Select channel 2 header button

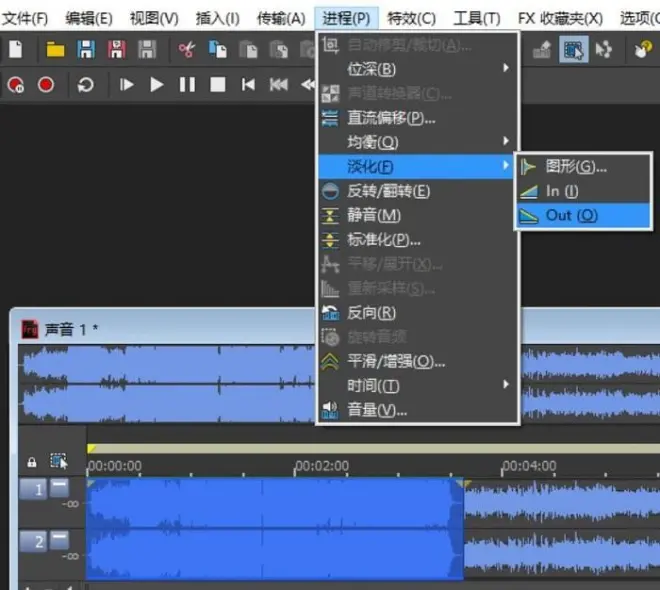pyautogui.click(x=33, y=541)
